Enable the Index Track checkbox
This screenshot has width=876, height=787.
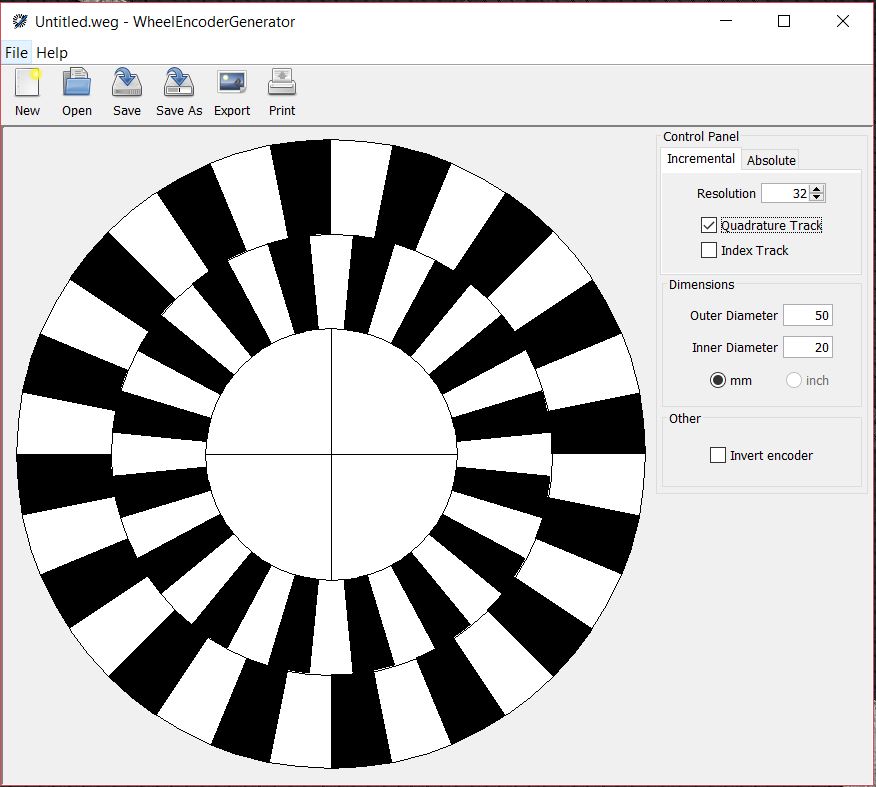pyautogui.click(x=708, y=250)
